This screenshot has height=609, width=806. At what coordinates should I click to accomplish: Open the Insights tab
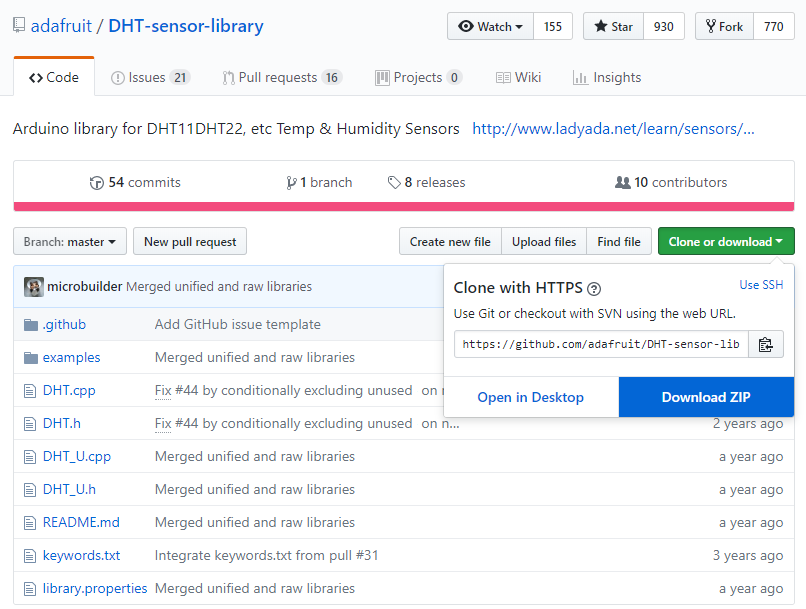click(607, 78)
